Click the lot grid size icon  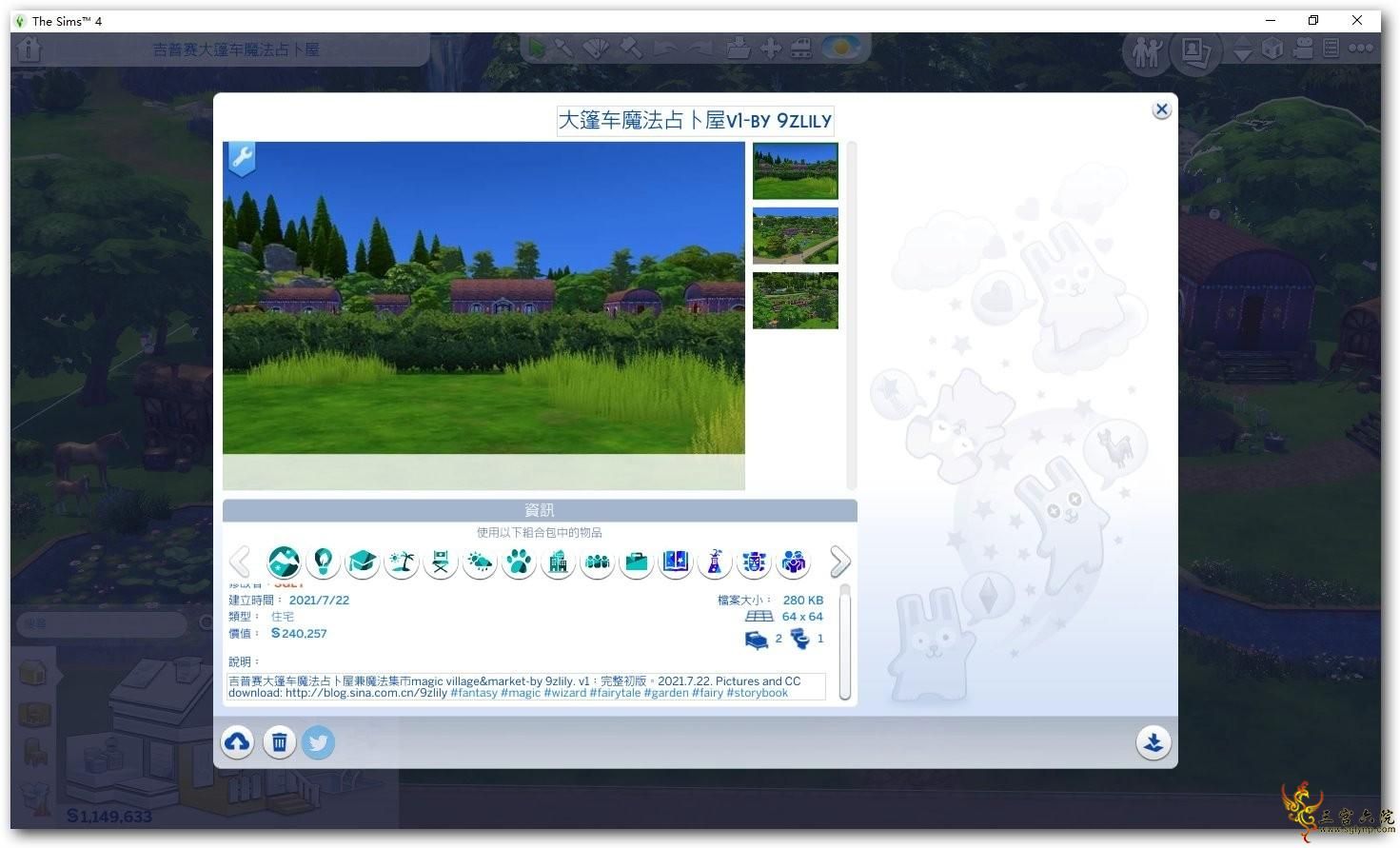[759, 617]
